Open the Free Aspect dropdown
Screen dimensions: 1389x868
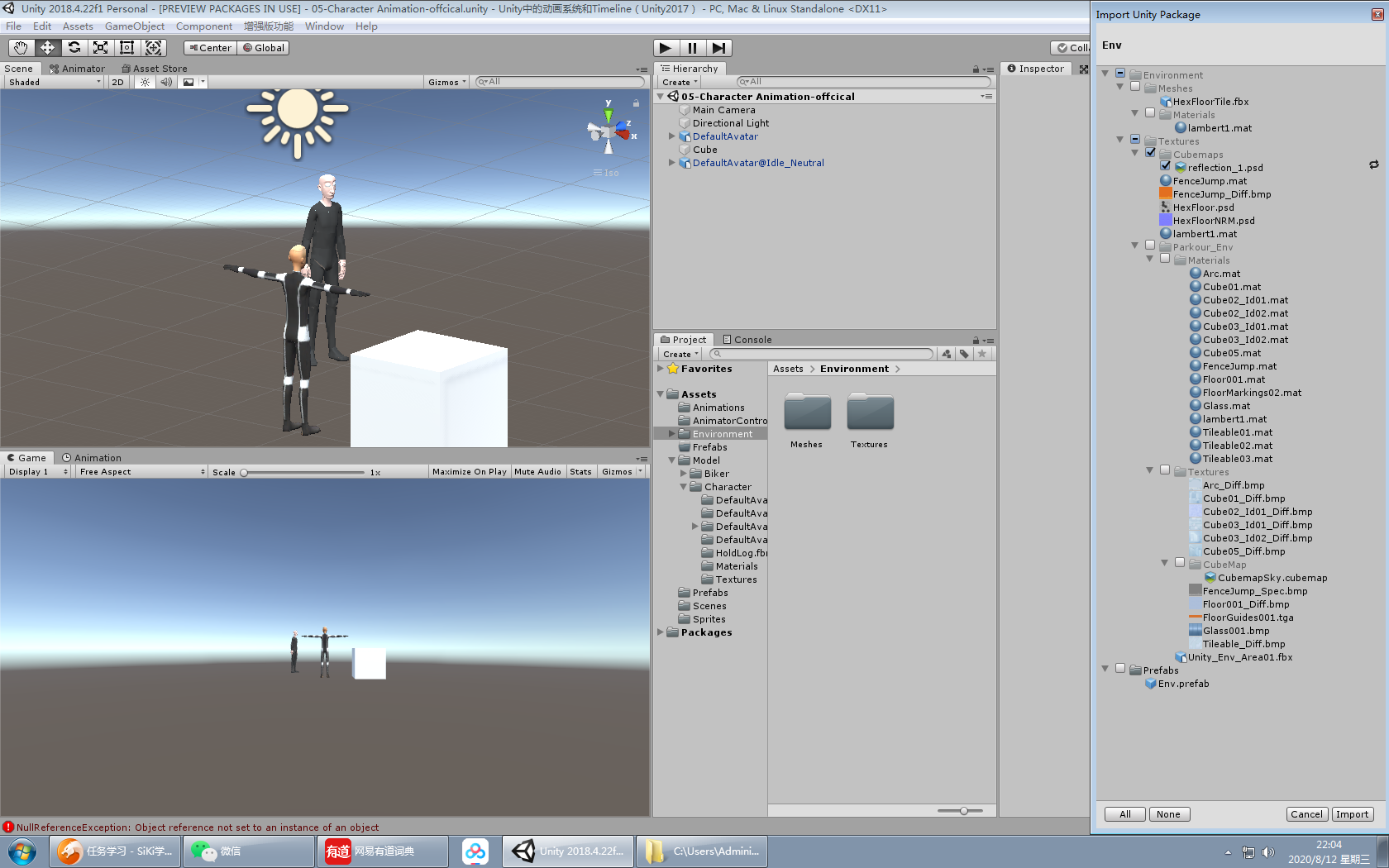[142, 472]
